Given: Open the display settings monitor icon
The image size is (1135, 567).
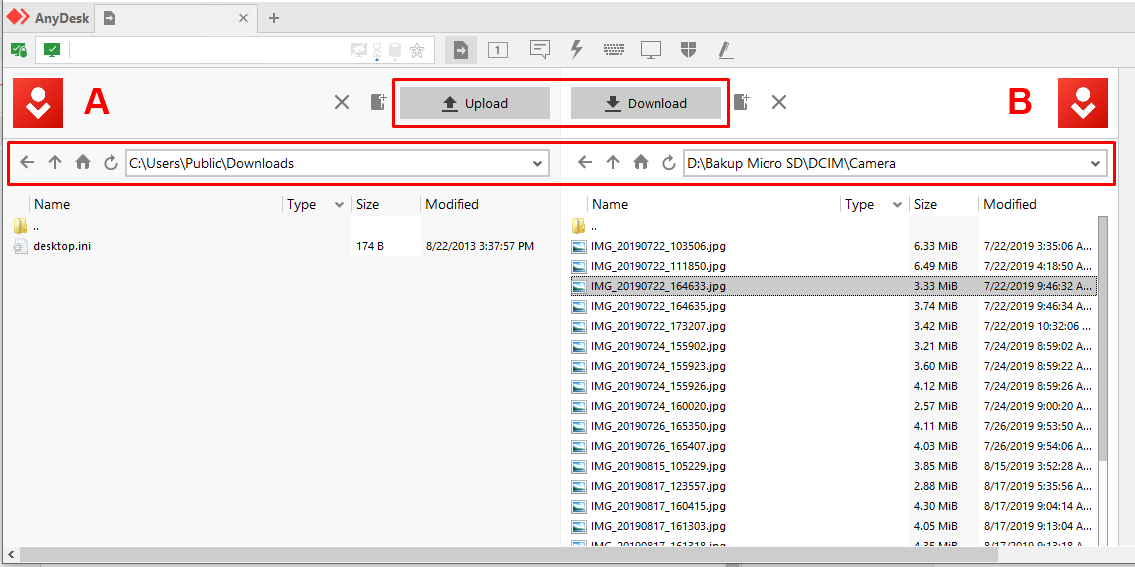Looking at the screenshot, I should [651, 50].
